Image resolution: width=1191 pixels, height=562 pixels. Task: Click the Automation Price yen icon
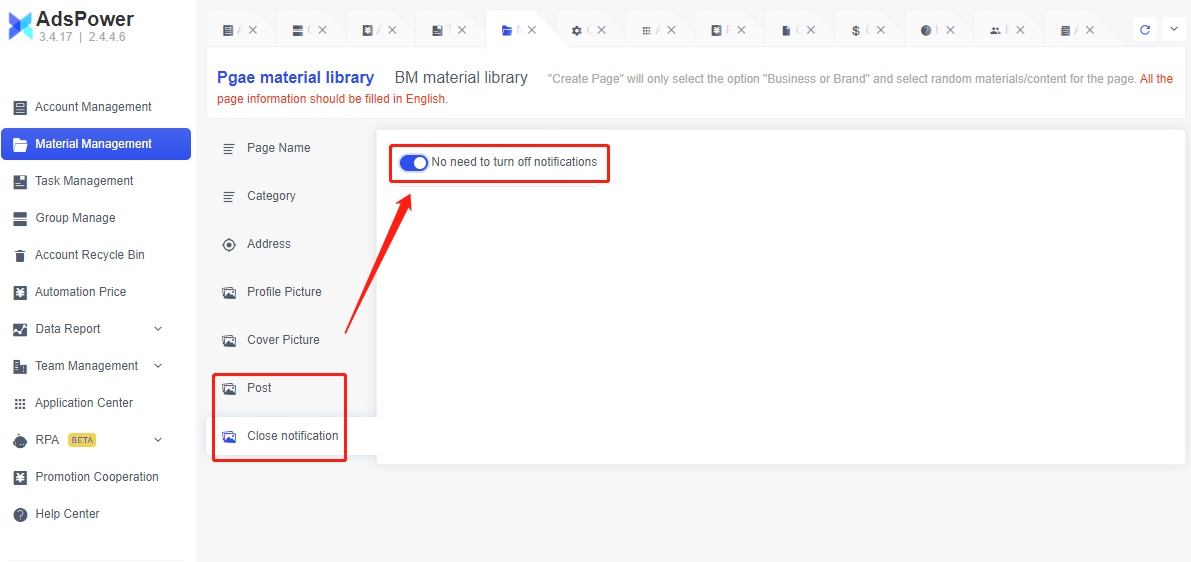pos(20,293)
